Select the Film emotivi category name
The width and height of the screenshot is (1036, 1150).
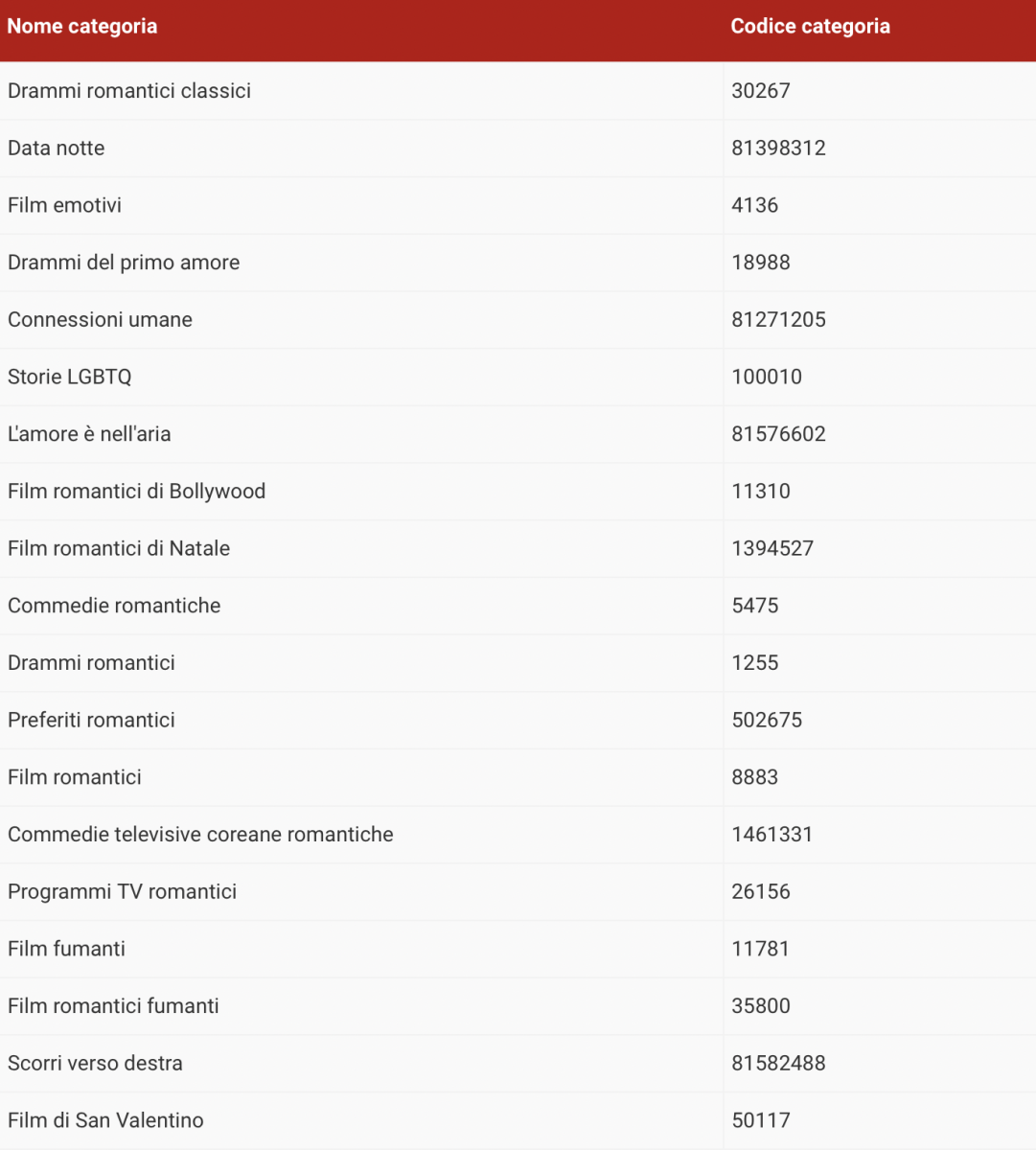64,205
